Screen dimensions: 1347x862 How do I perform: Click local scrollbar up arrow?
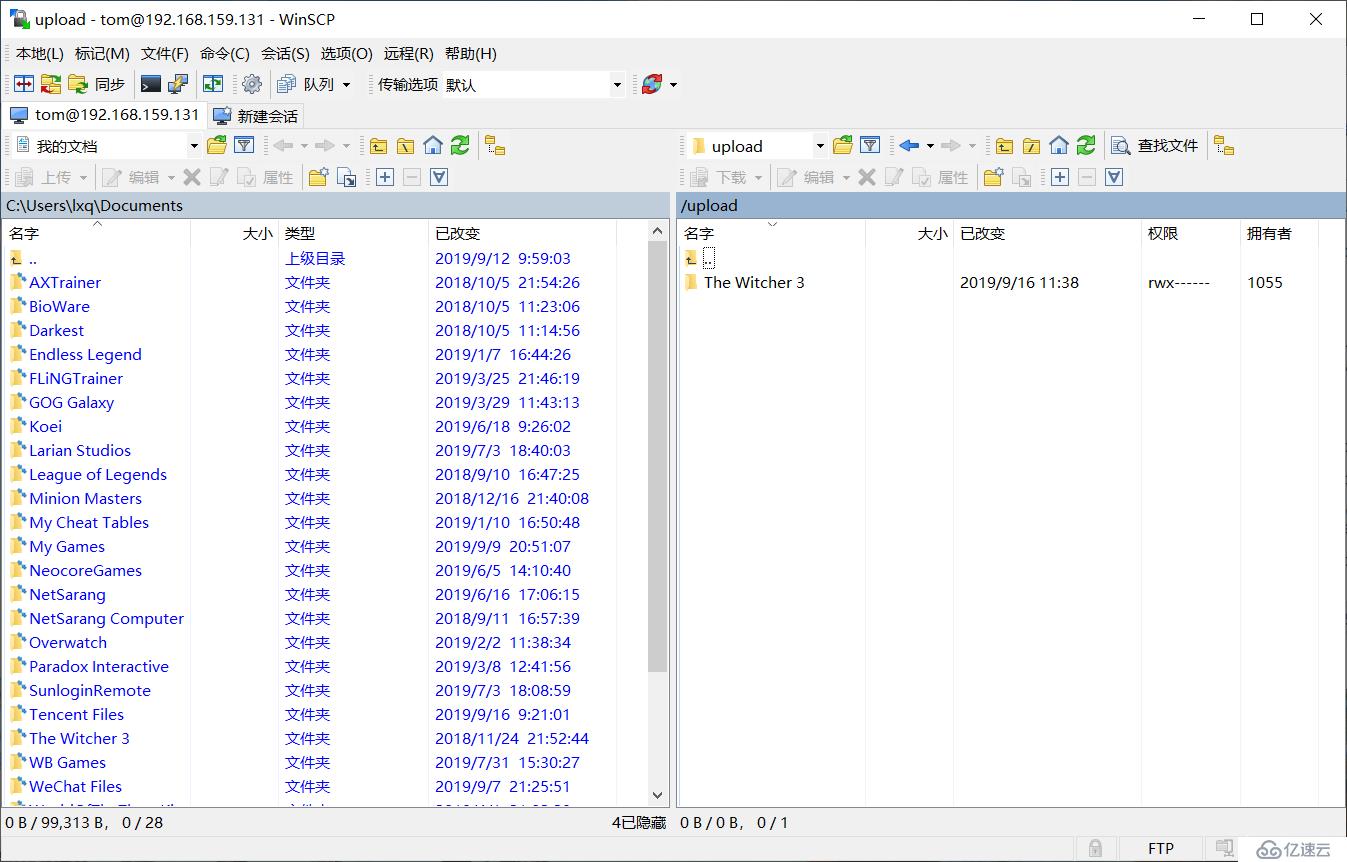(658, 231)
